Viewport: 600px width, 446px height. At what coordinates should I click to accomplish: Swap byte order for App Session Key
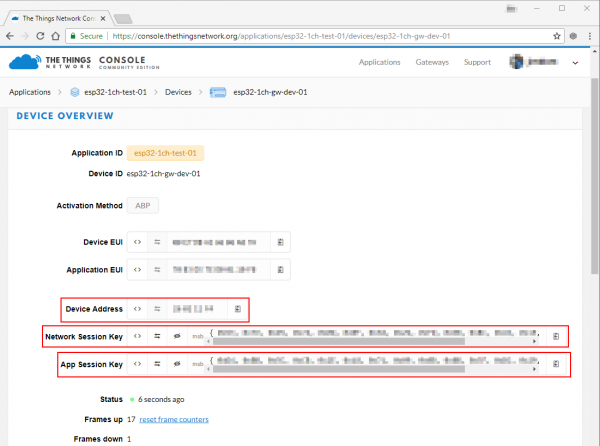(x=157, y=364)
